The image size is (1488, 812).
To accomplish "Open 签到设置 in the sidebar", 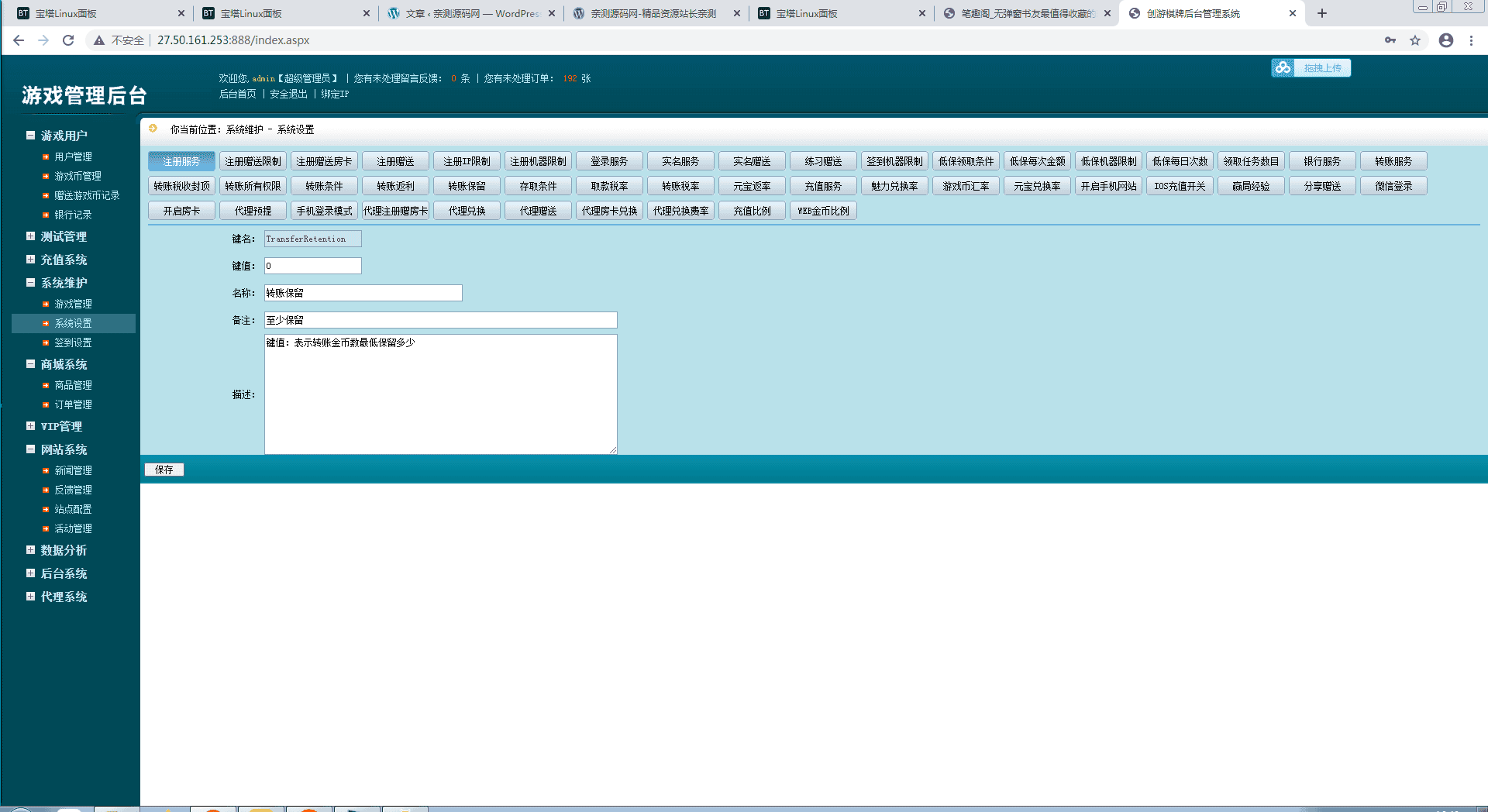I will pos(73,342).
